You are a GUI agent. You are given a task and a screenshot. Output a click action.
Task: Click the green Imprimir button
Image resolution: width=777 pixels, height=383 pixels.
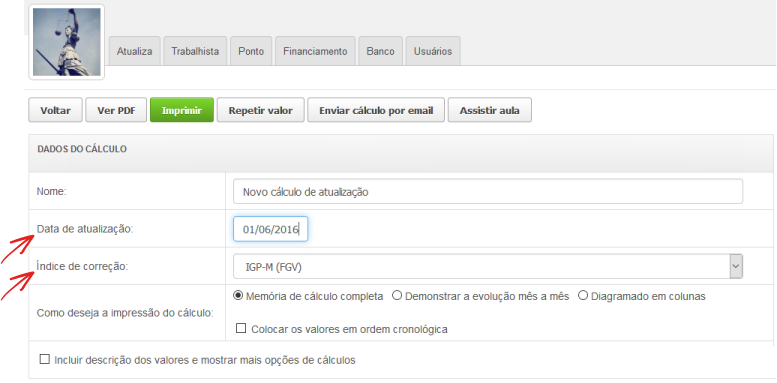[x=182, y=110]
